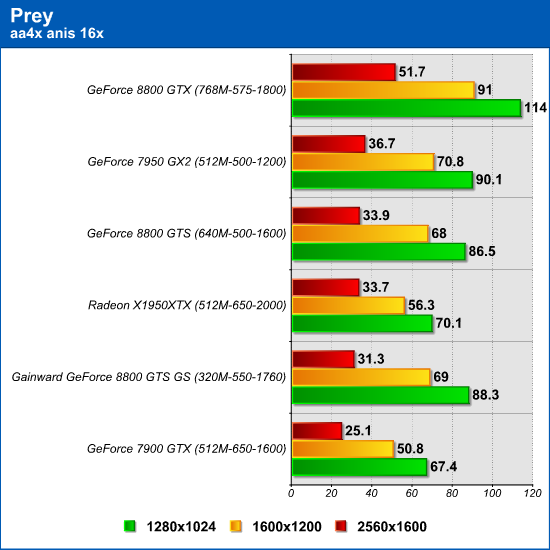Click the red bar valued 51.7
This screenshot has height=550, width=550.
click(x=344, y=72)
